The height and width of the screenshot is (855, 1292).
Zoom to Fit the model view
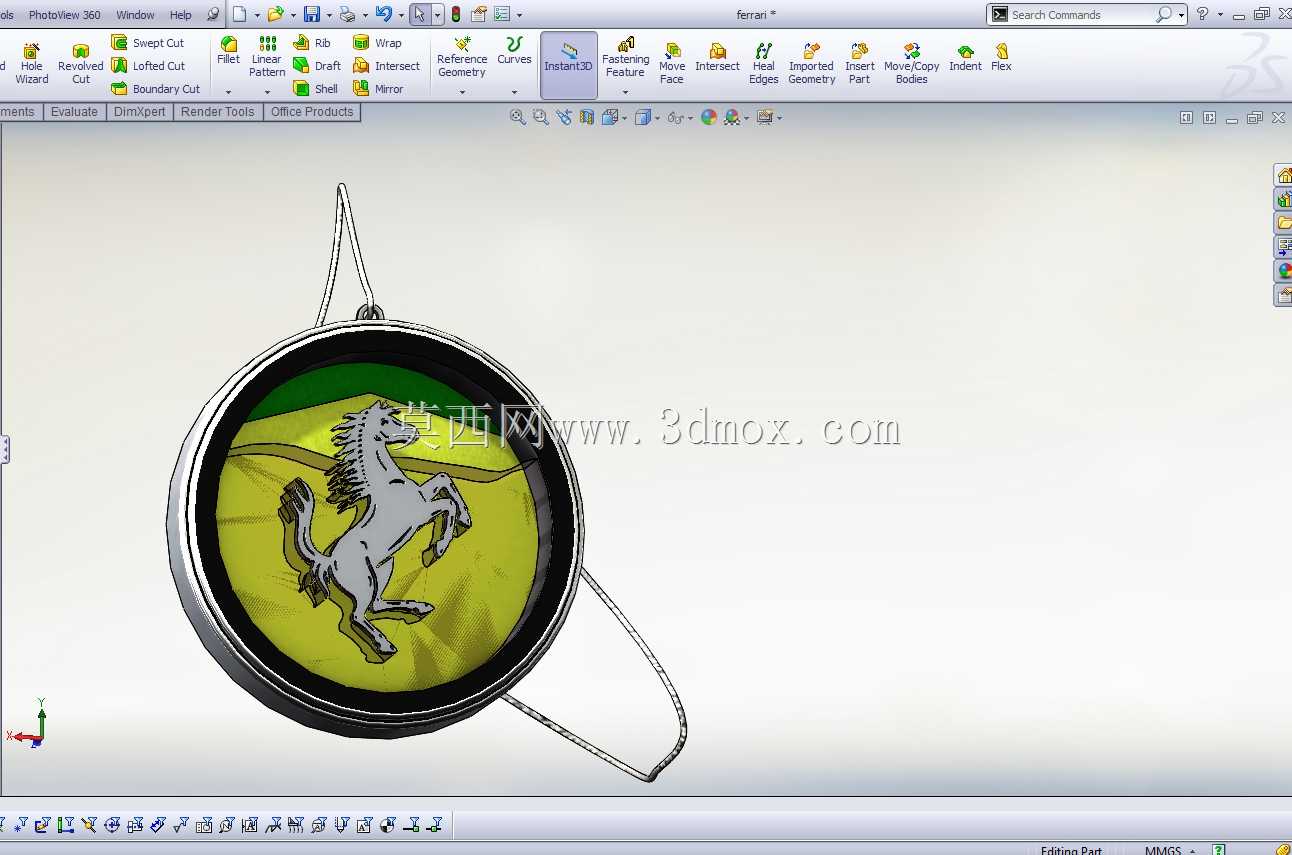coord(518,117)
